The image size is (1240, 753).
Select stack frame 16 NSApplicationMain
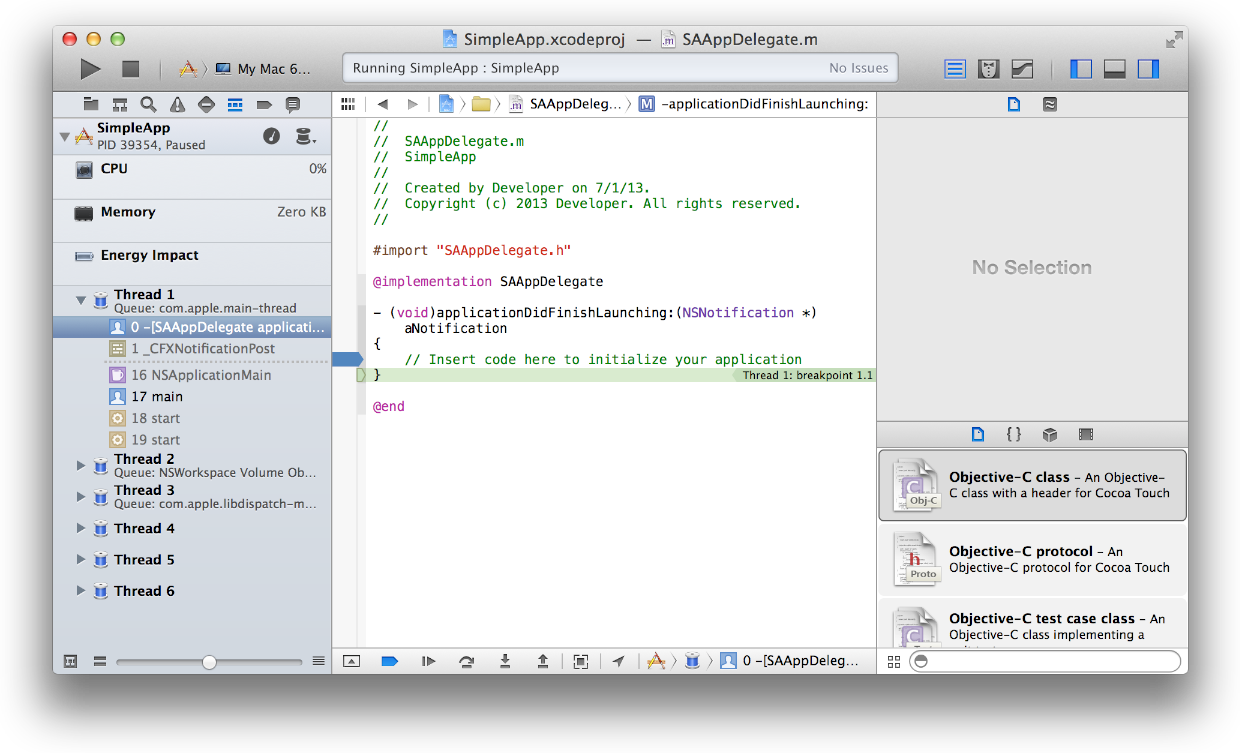192,375
